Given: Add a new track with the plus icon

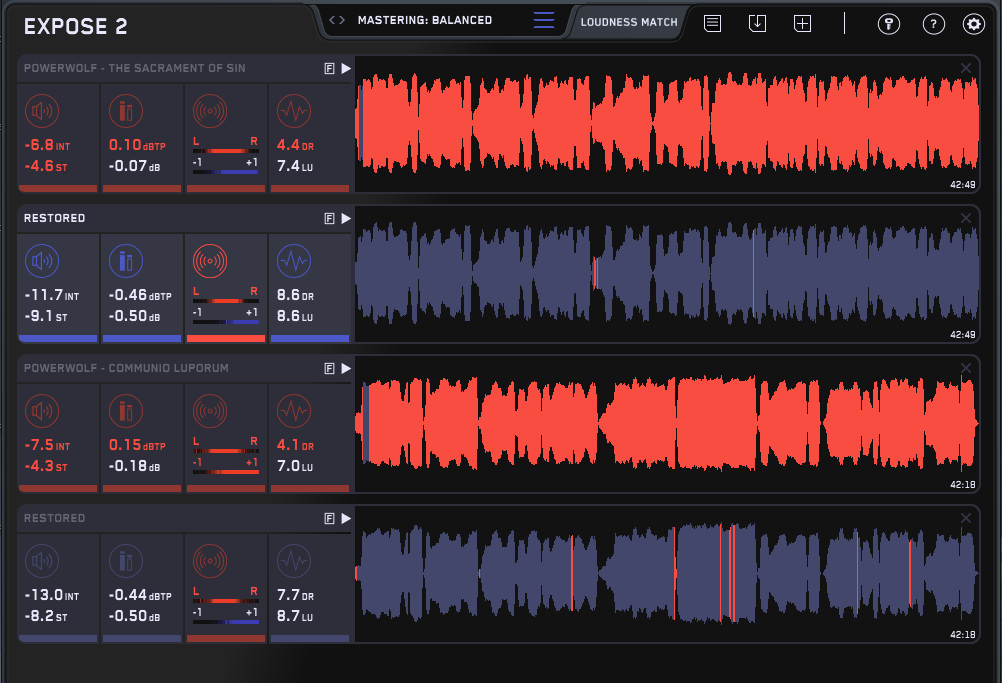Looking at the screenshot, I should pos(802,24).
